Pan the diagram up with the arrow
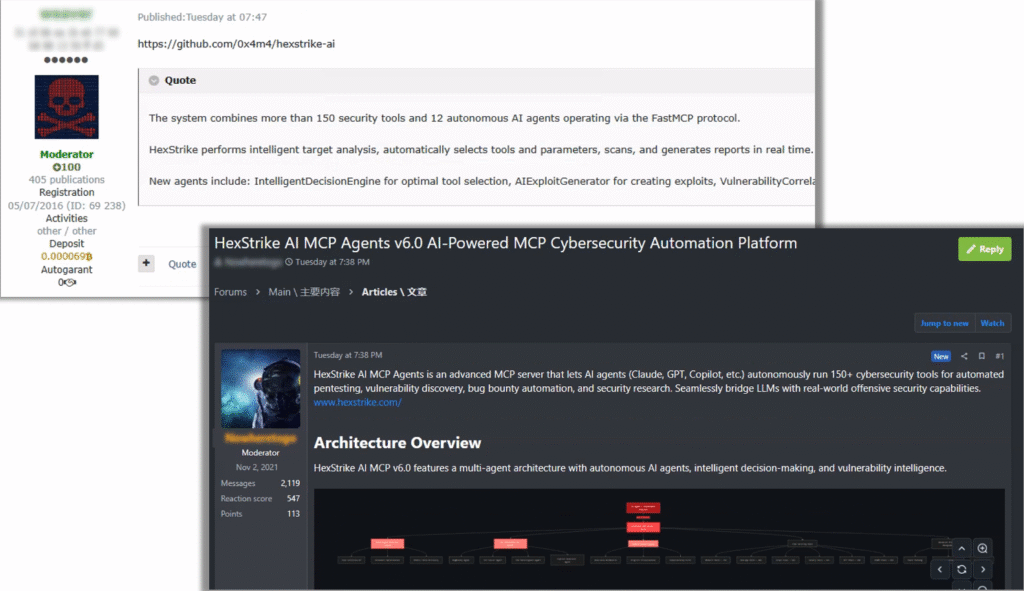The width and height of the screenshot is (1024, 591). point(961,548)
